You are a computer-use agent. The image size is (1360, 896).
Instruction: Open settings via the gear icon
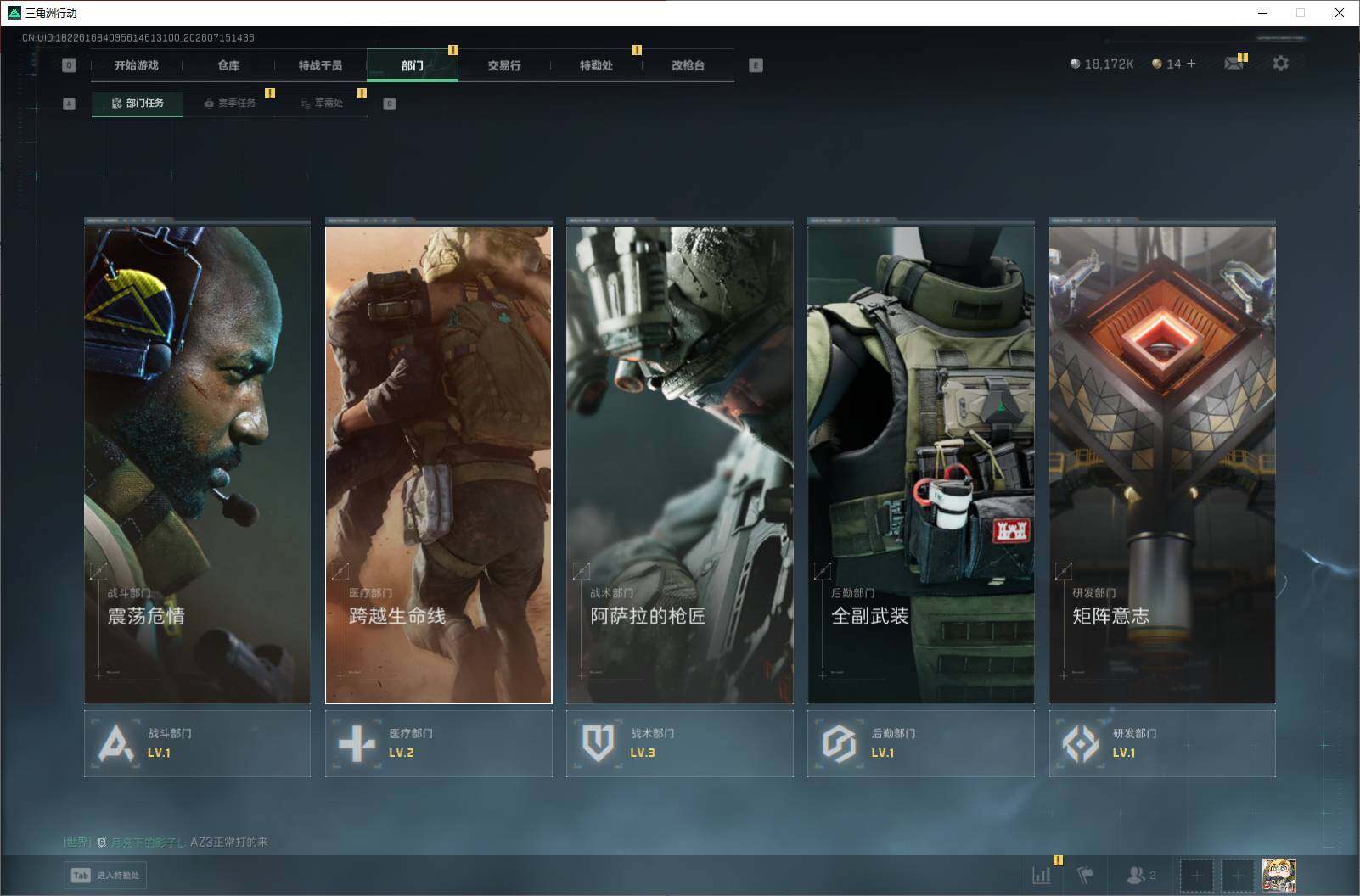(1280, 63)
